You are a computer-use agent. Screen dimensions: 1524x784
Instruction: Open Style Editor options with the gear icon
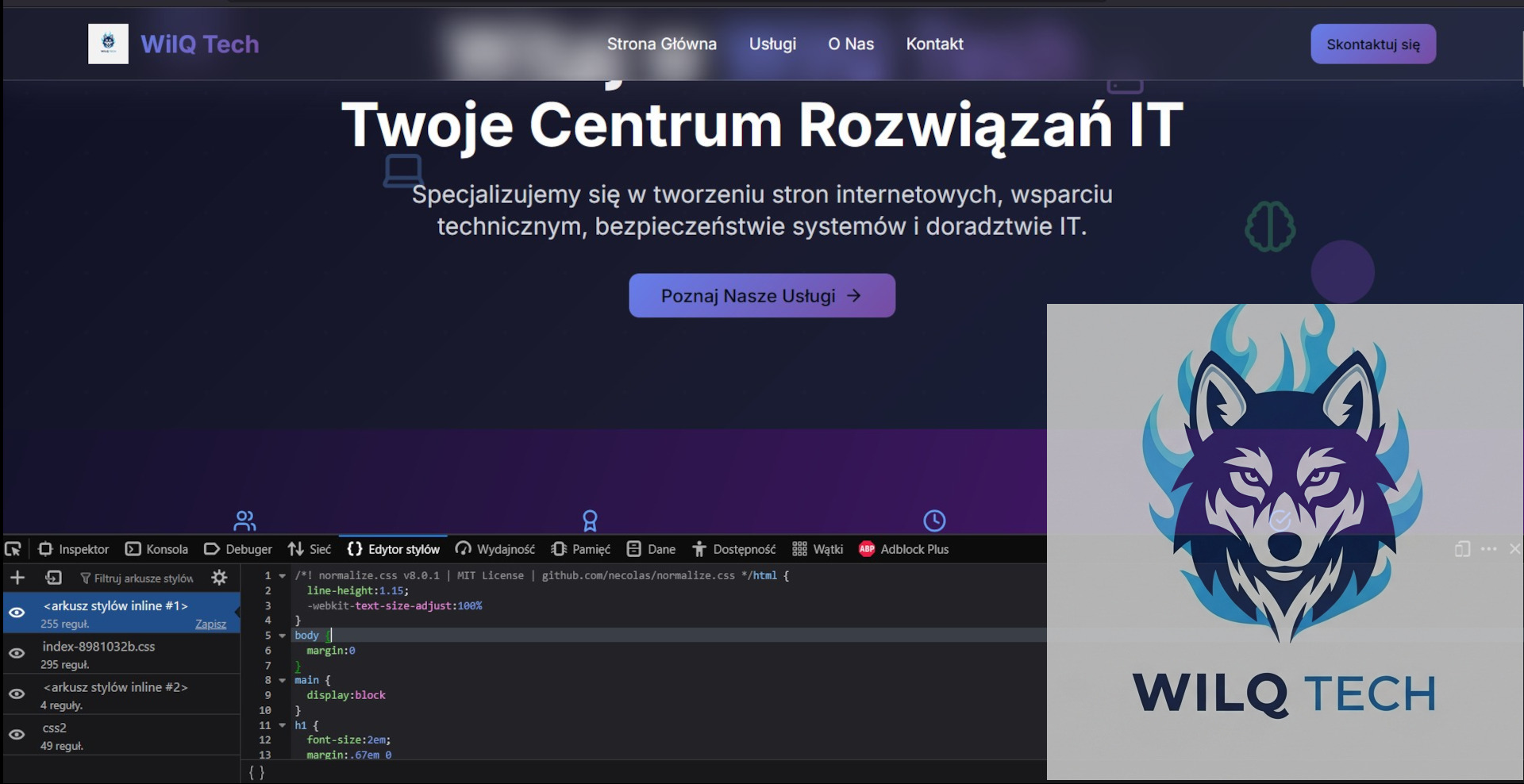pyautogui.click(x=219, y=578)
